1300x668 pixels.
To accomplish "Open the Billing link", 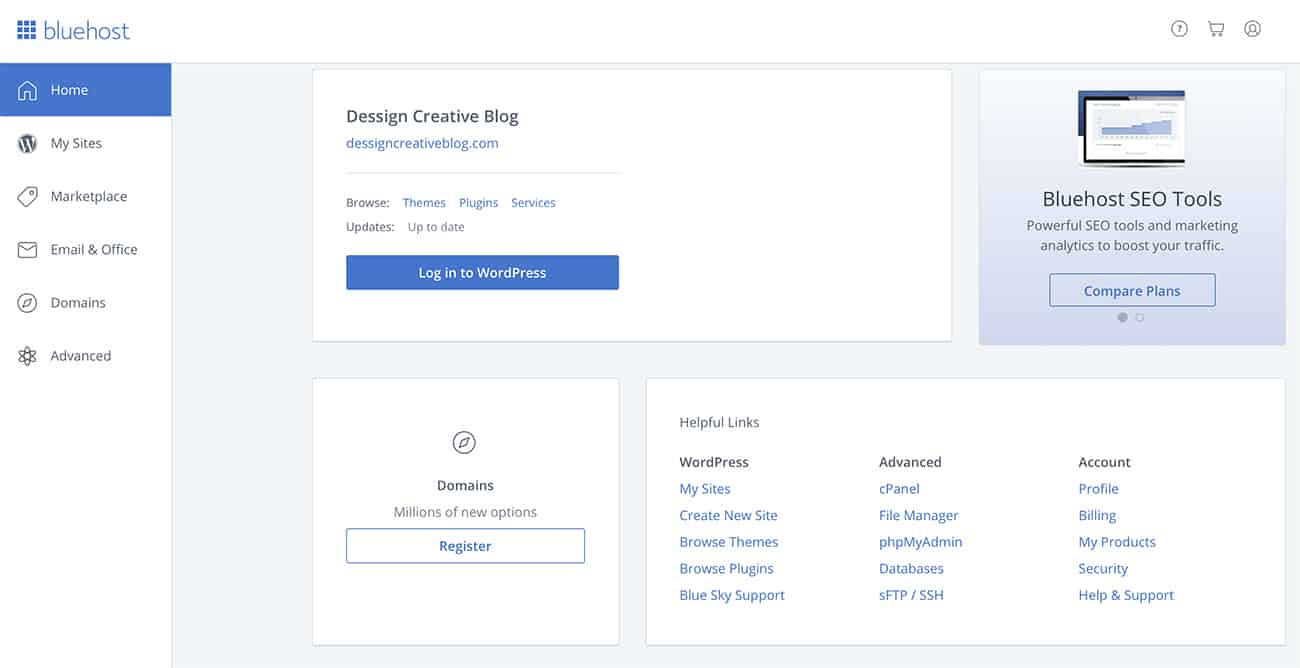I will tap(1097, 516).
